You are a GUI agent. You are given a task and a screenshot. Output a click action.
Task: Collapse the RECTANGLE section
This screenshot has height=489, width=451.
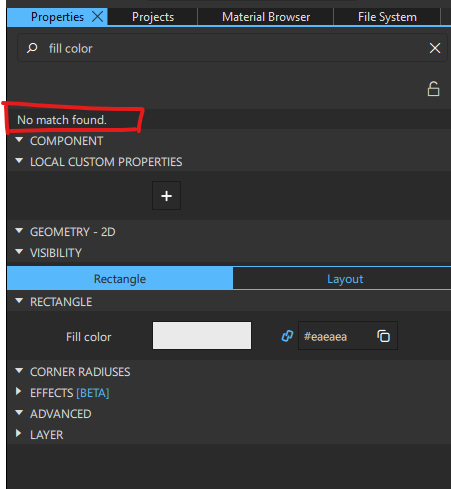coord(19,301)
